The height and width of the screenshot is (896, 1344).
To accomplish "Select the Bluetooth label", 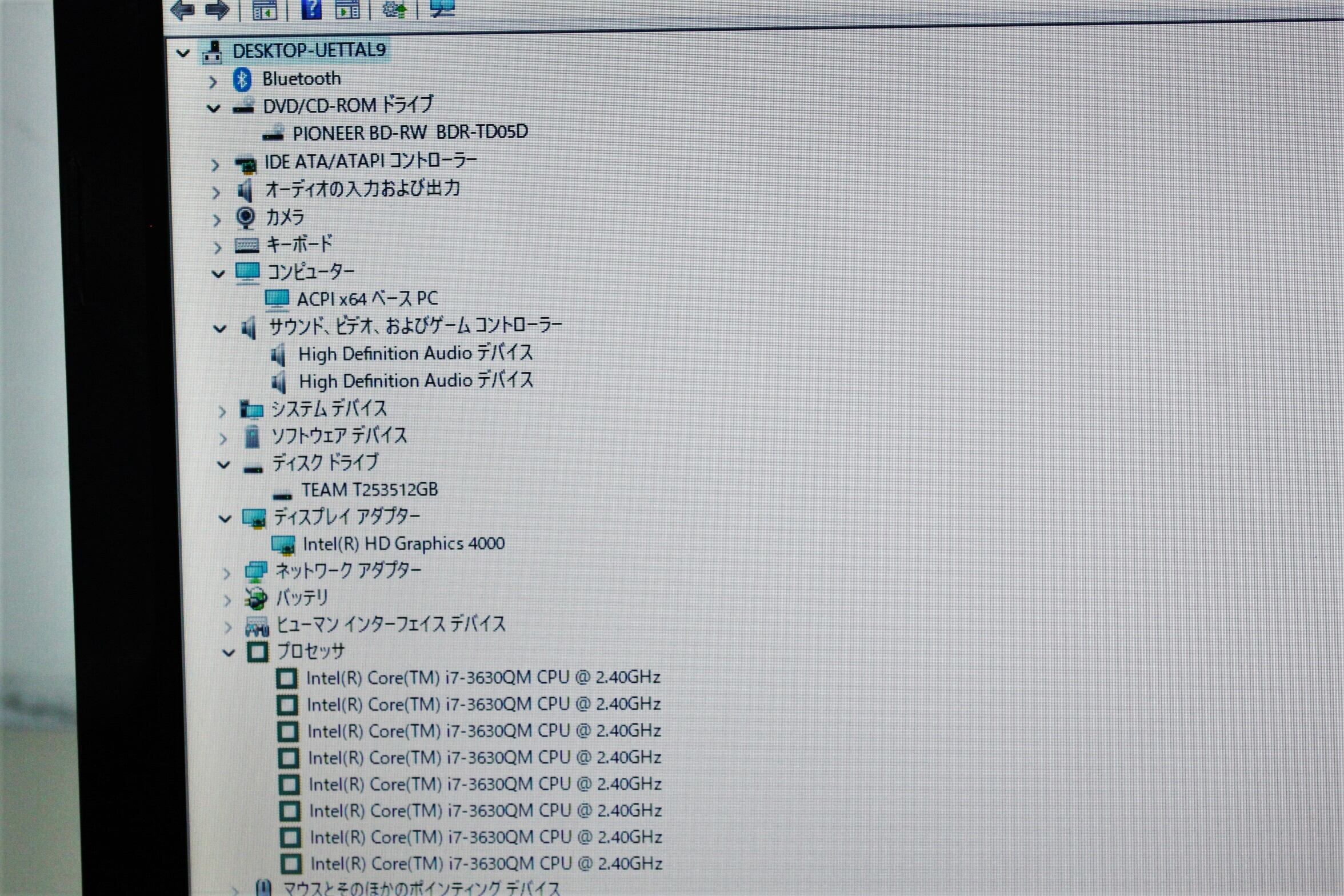I will click(301, 79).
